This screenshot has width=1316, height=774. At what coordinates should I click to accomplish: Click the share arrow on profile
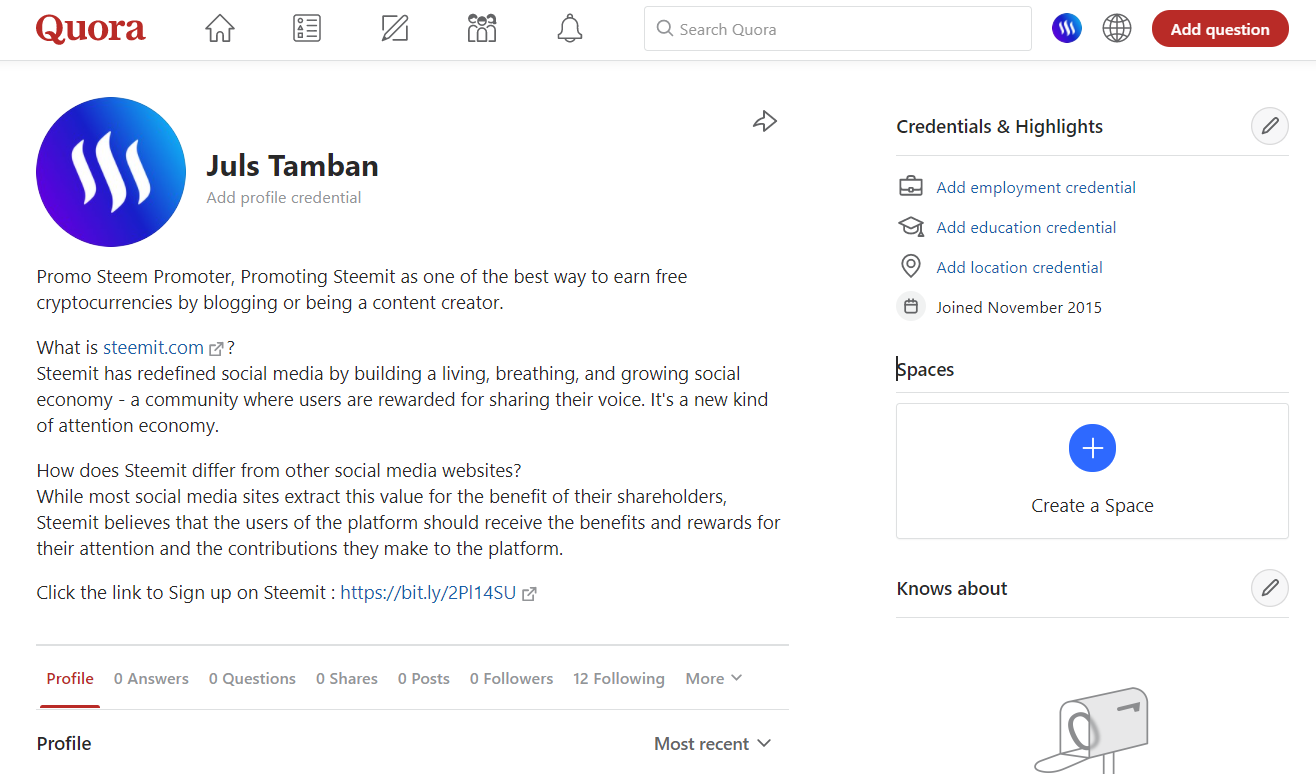(x=765, y=121)
